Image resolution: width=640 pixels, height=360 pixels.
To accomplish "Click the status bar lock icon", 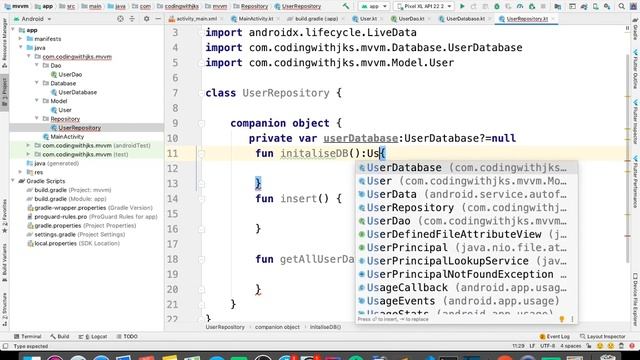I will point(589,346).
